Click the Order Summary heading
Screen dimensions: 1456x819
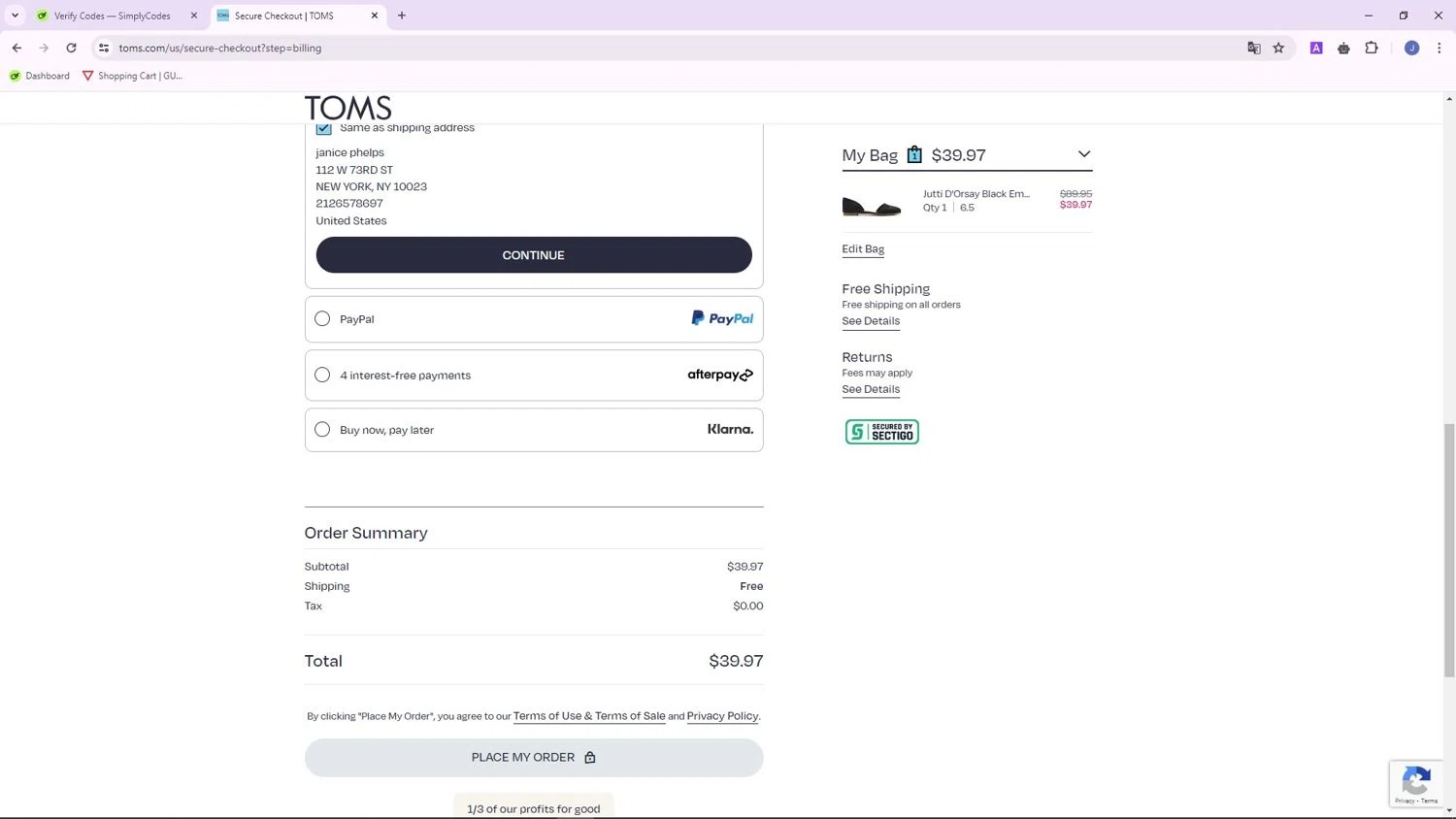366,533
